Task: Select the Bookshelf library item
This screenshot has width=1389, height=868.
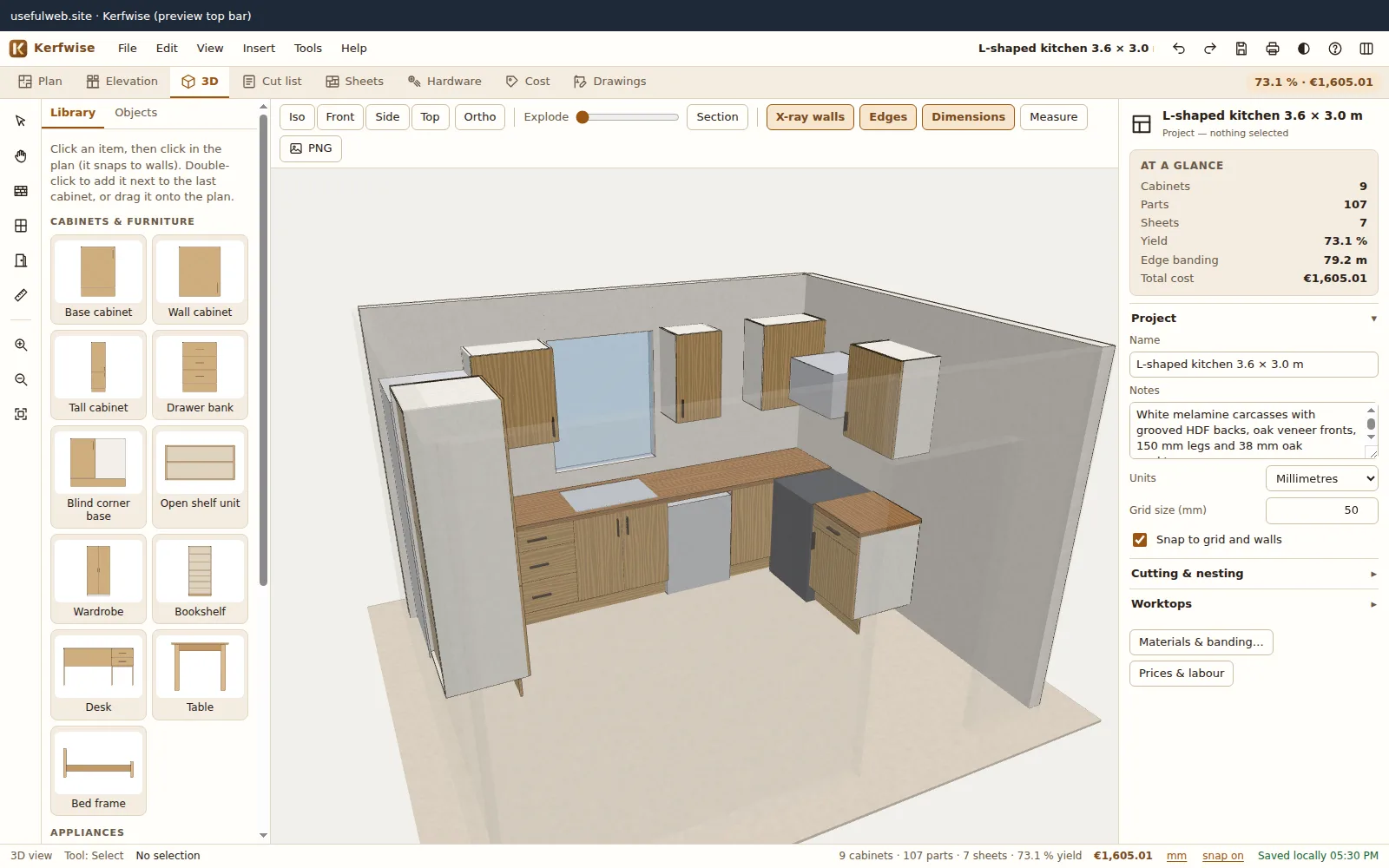Action: (x=200, y=579)
